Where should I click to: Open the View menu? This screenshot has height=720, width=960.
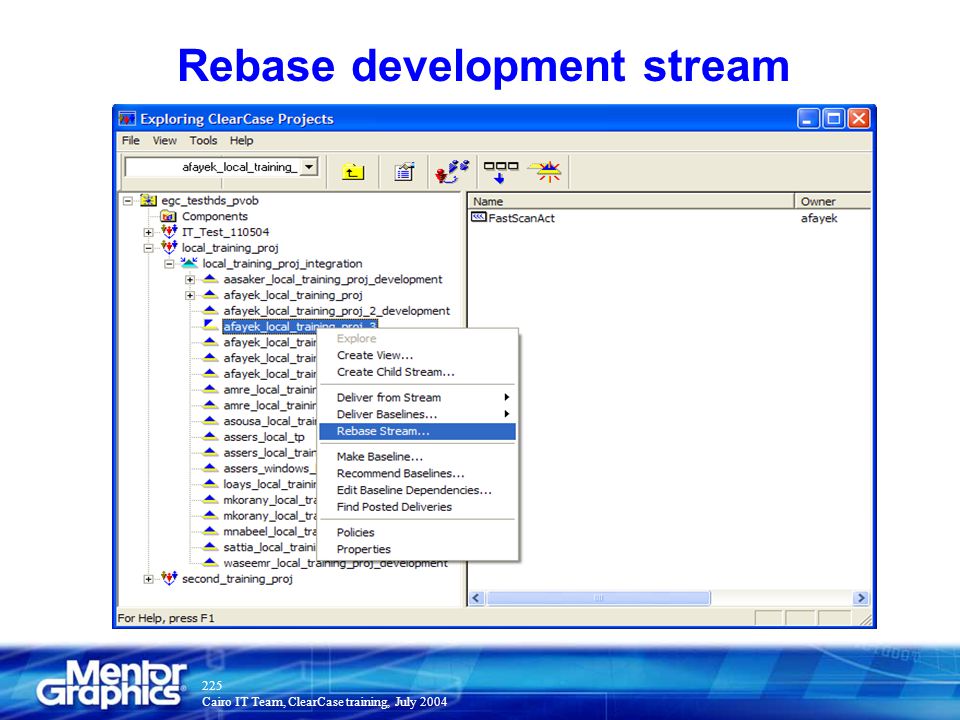(x=165, y=140)
